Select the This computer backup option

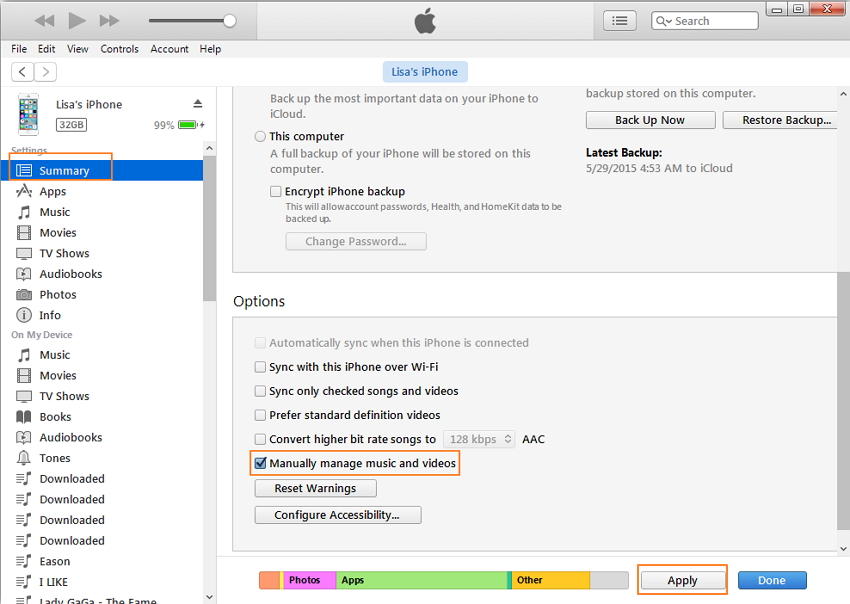[261, 136]
